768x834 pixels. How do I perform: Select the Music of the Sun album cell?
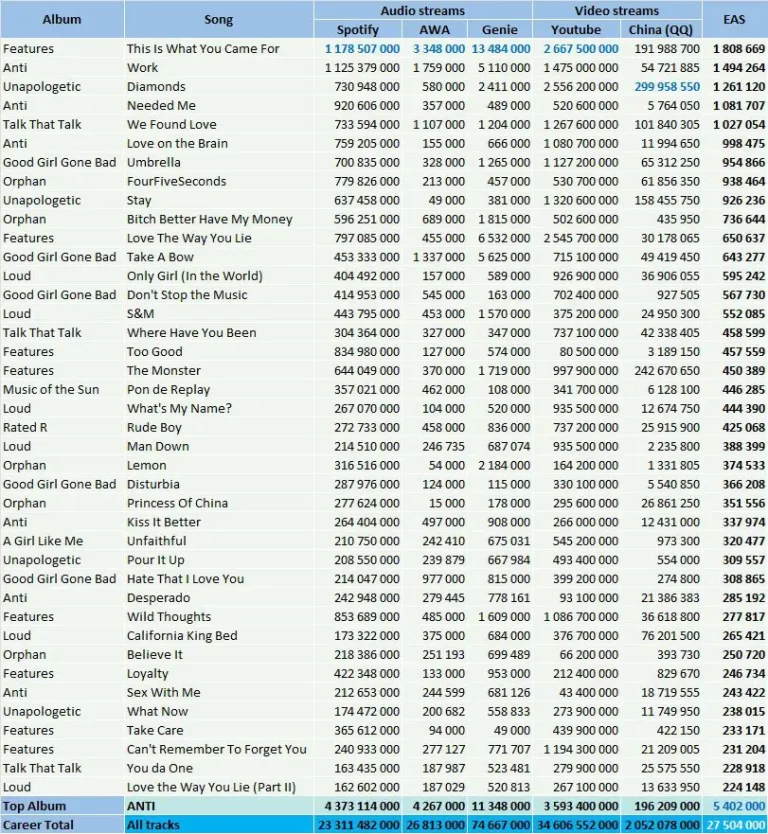click(x=51, y=389)
